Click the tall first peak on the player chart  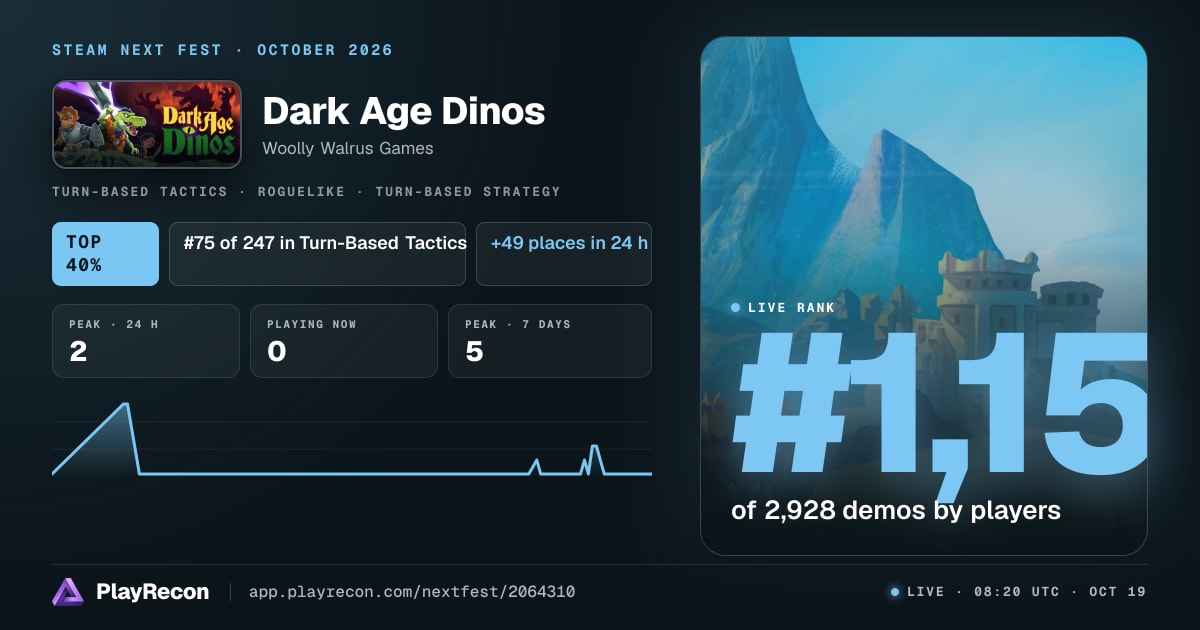125,405
